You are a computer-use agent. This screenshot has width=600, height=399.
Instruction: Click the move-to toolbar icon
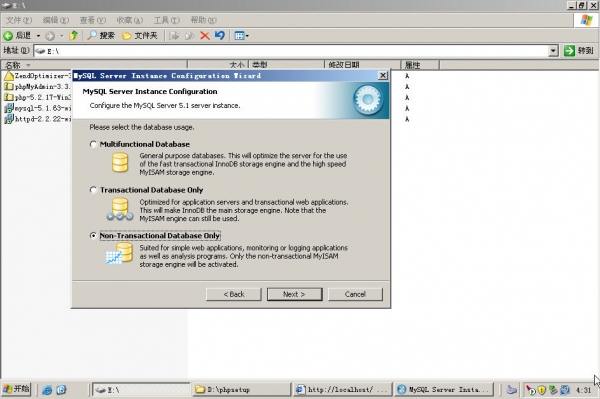[x=174, y=36]
